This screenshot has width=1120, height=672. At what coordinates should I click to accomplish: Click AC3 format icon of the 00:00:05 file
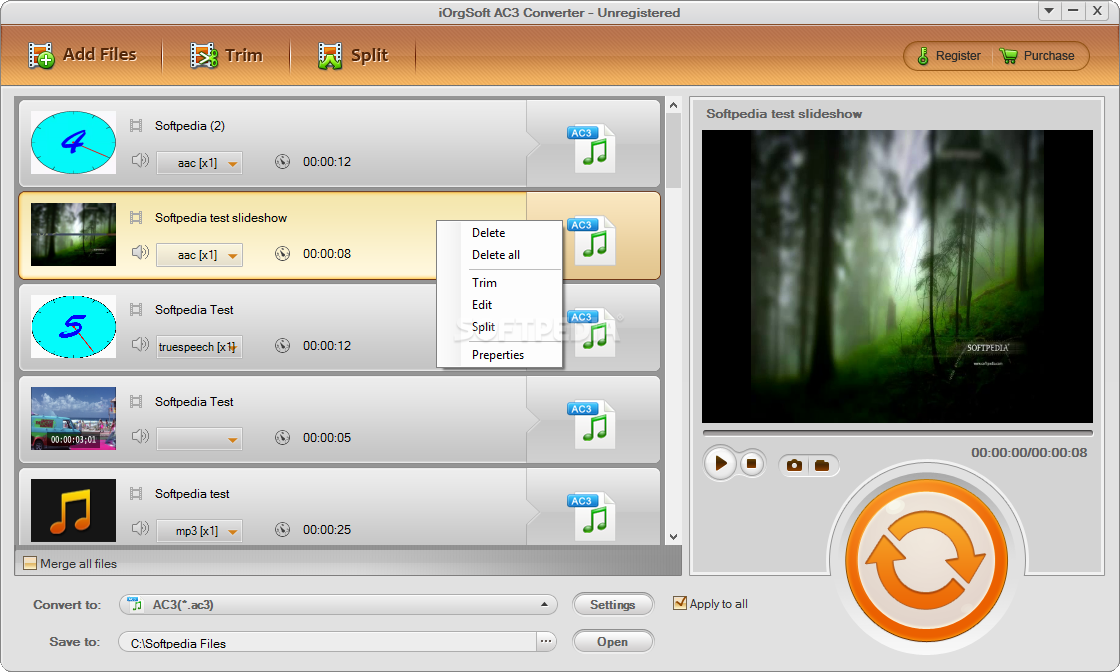coord(591,424)
